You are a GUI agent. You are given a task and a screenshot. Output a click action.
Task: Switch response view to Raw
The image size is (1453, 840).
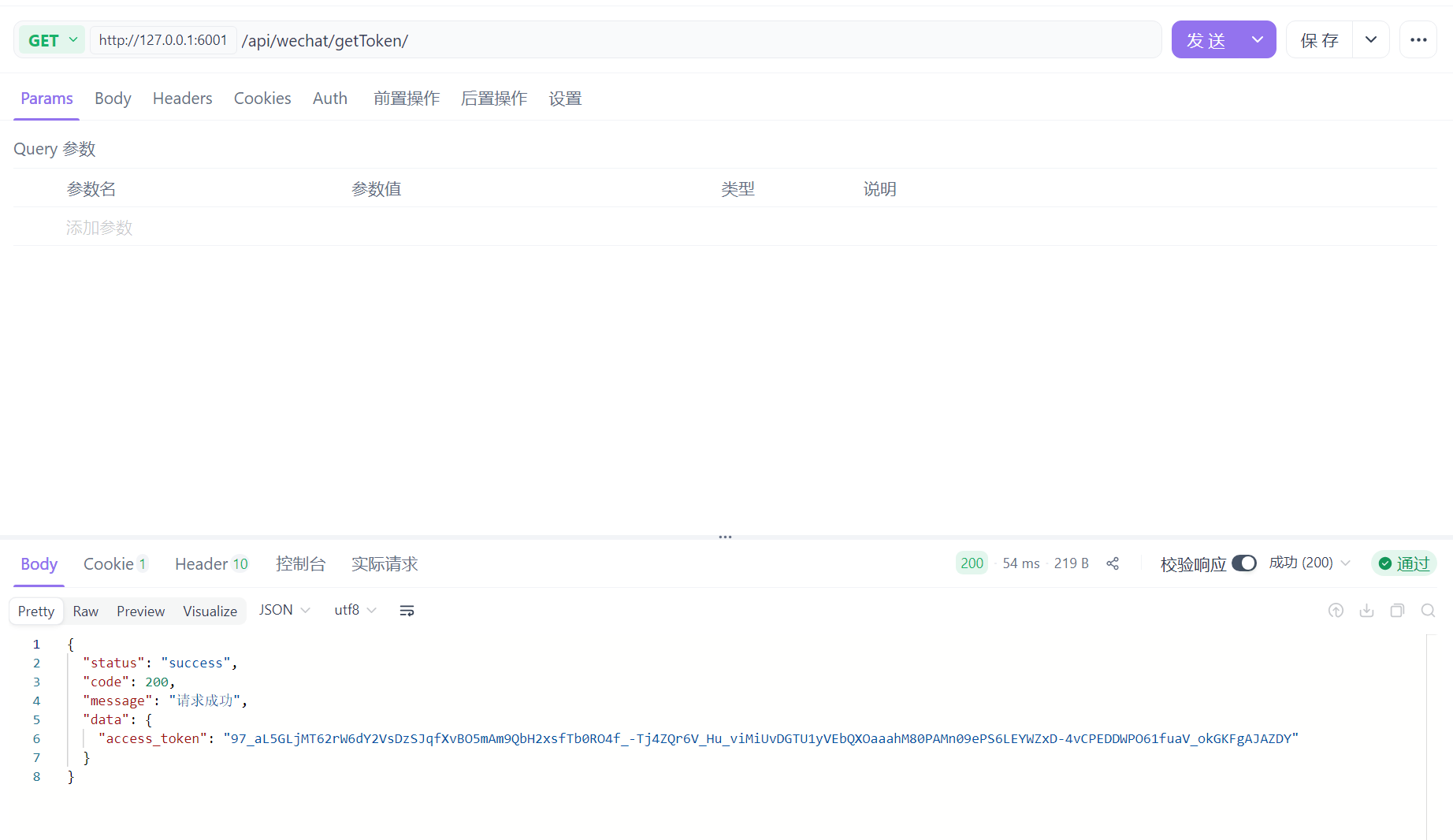coord(85,611)
